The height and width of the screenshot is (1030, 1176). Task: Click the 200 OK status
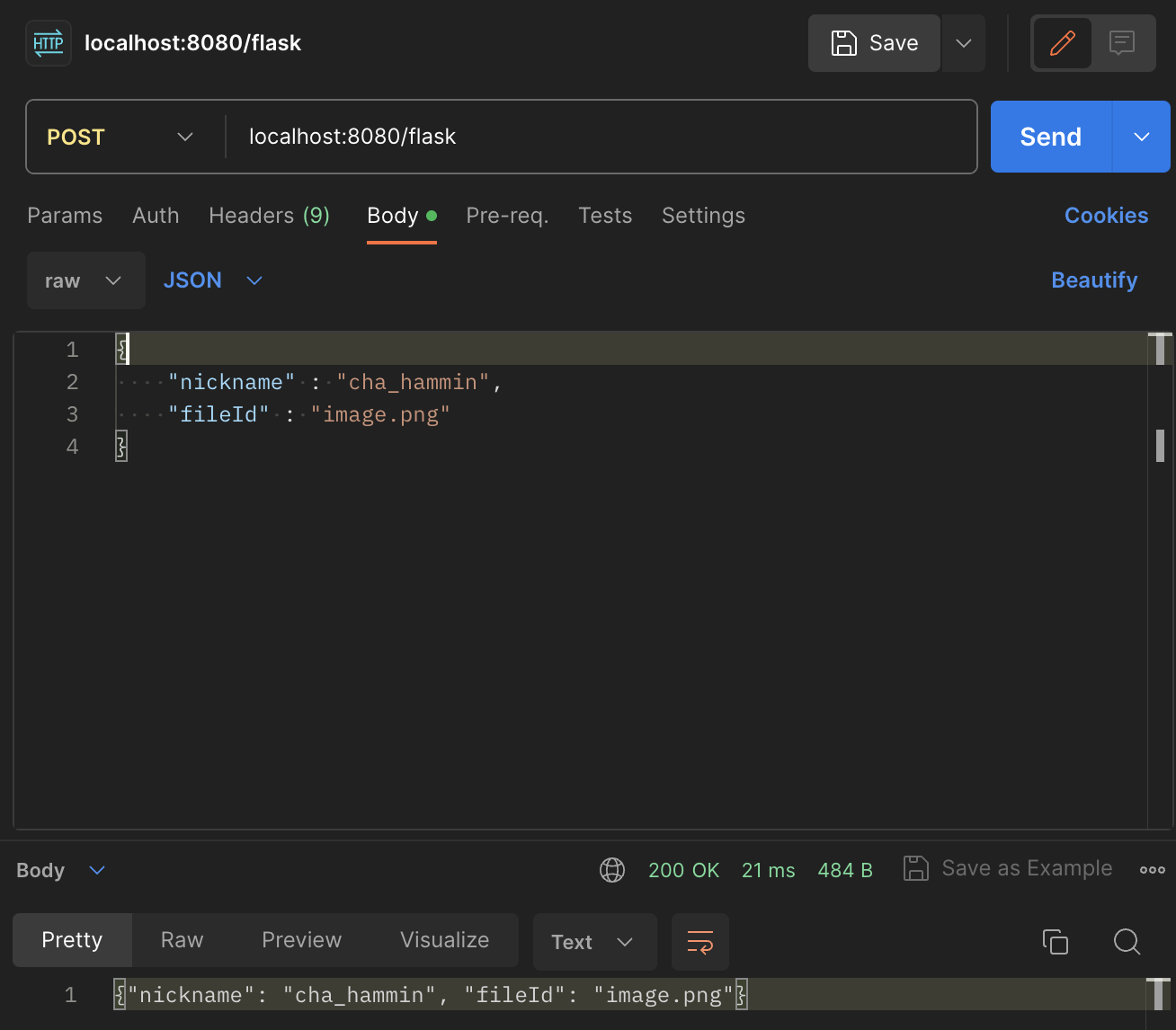tap(683, 870)
